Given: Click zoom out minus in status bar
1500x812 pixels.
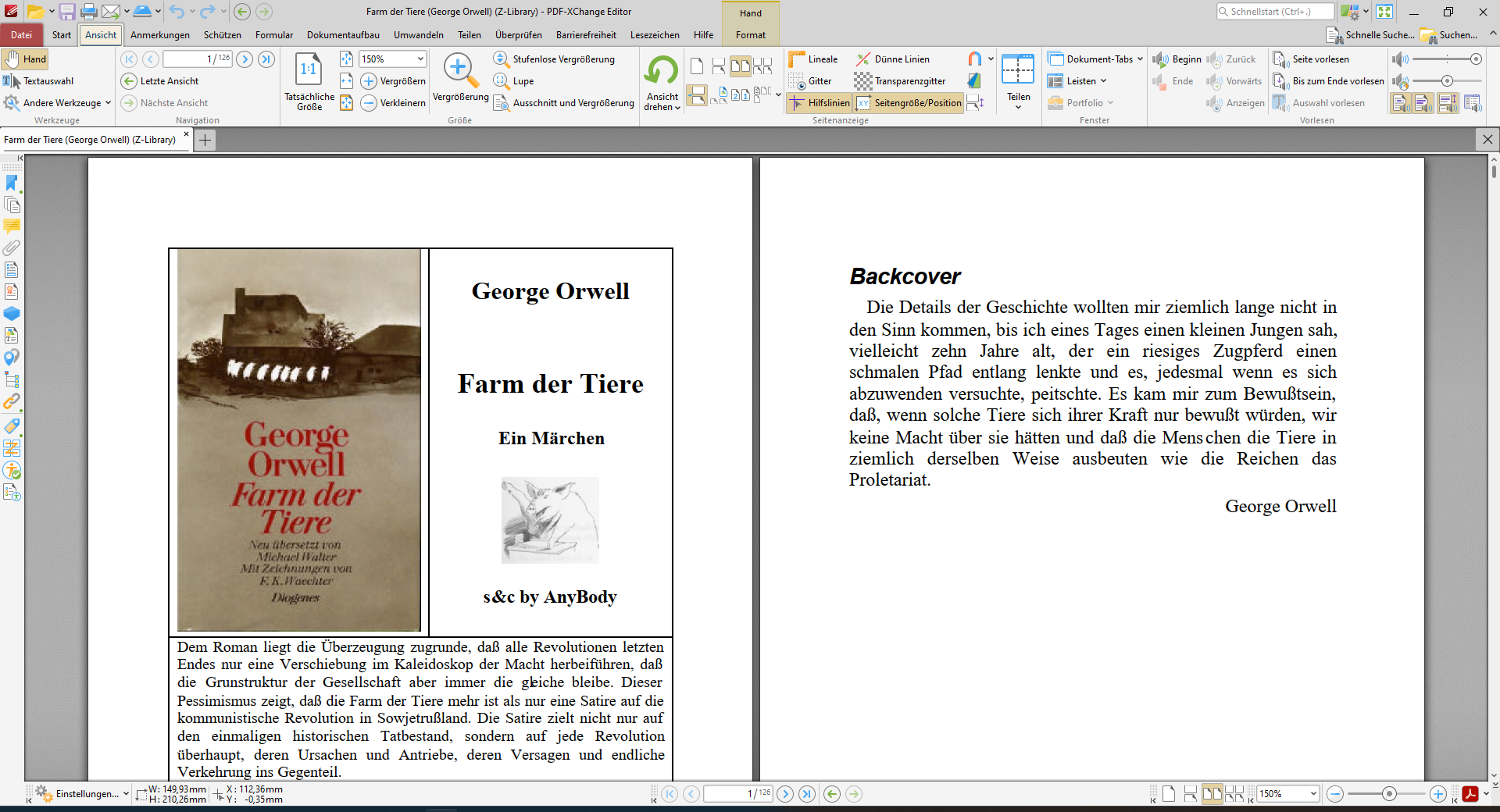Looking at the screenshot, I should tap(1335, 794).
